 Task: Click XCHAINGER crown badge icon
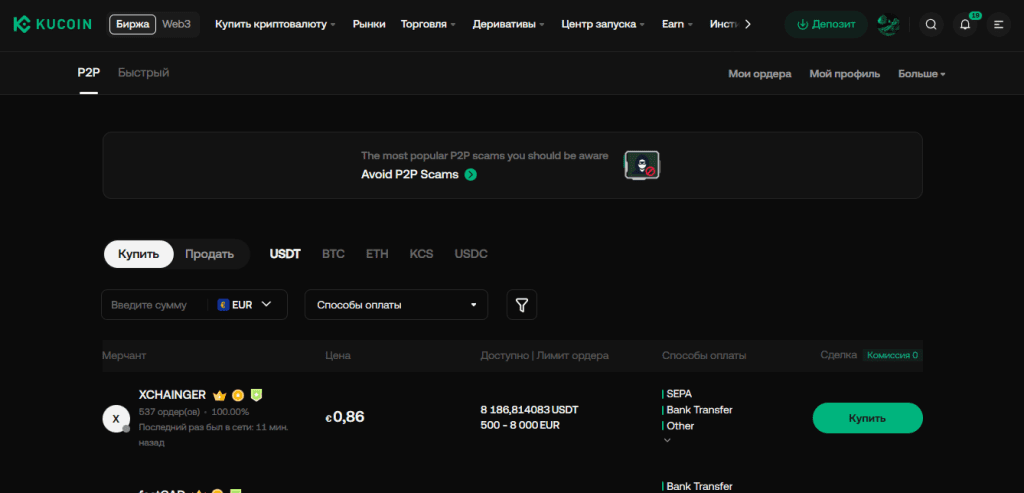219,396
